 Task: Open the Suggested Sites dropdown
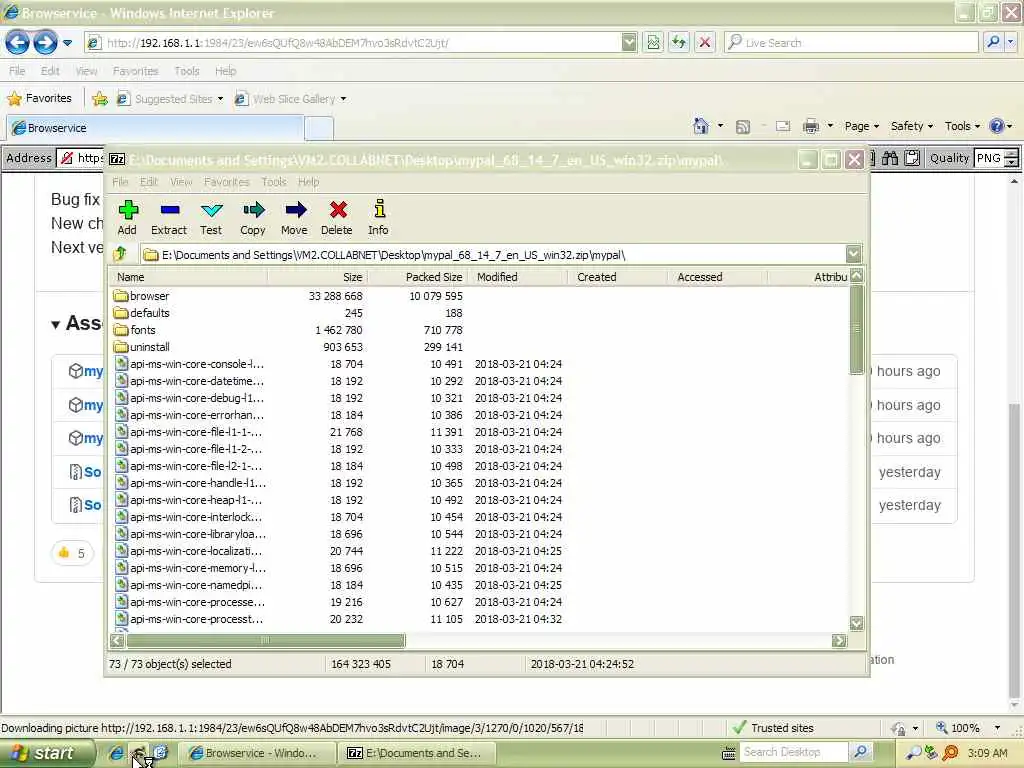point(221,99)
